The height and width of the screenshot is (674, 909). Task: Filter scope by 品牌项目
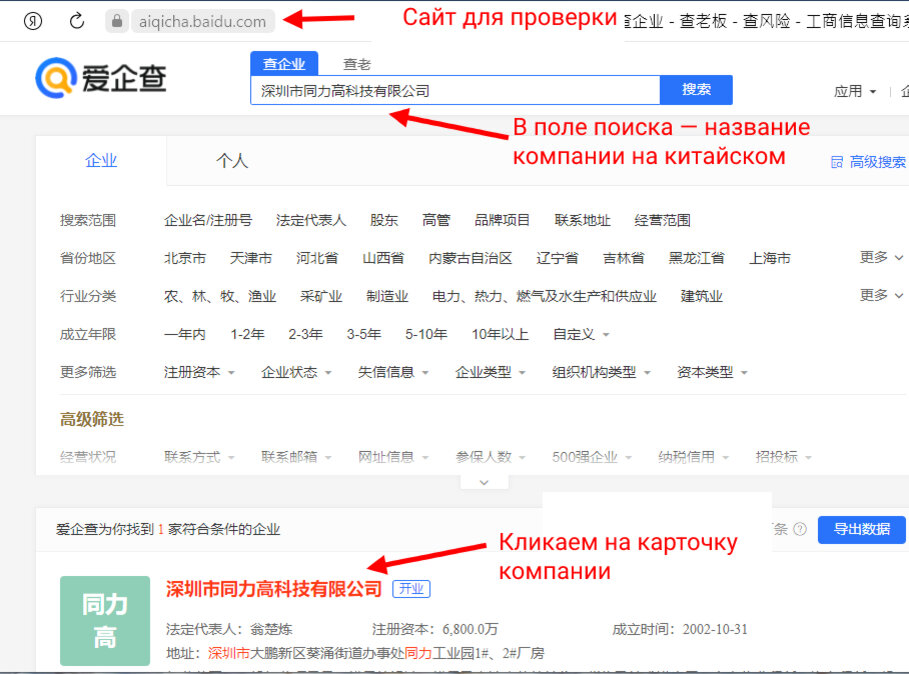pyautogui.click(x=502, y=220)
